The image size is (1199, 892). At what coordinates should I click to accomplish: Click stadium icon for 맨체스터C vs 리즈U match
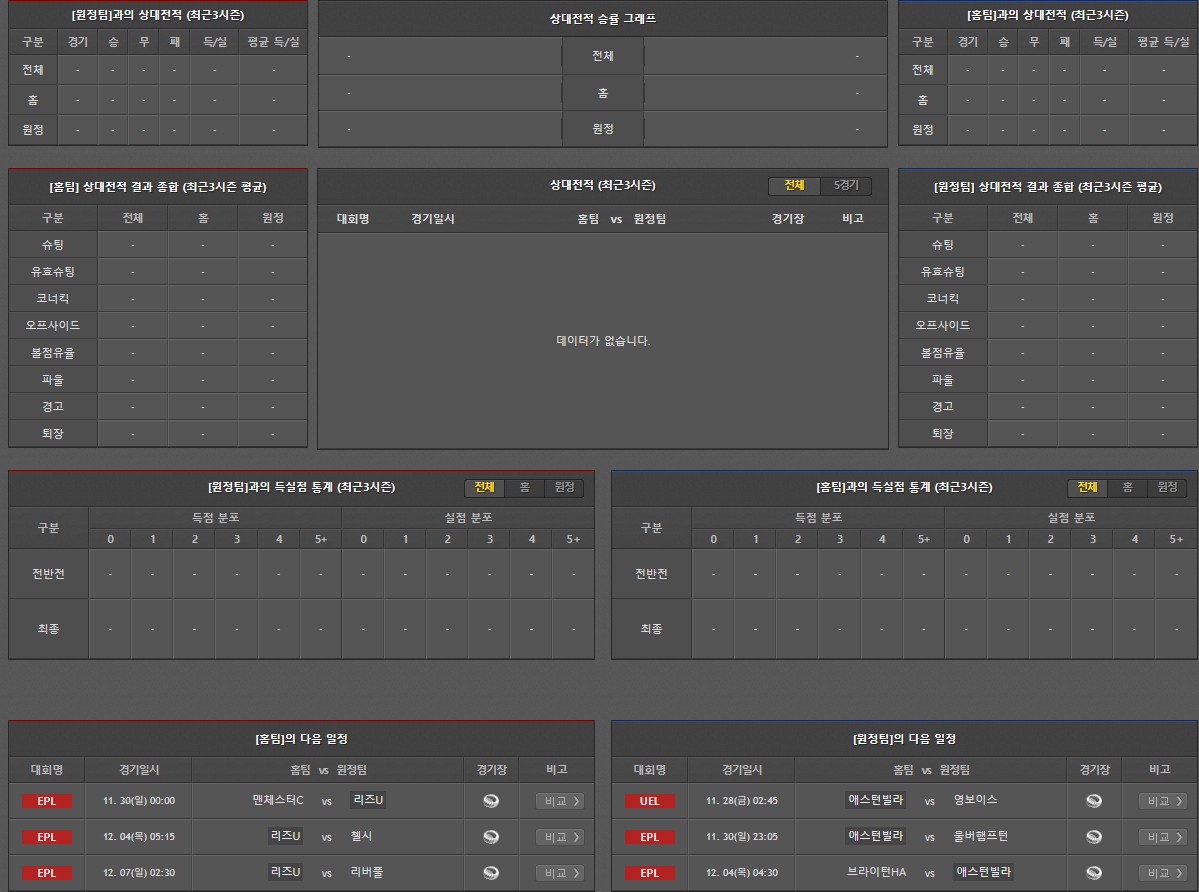click(490, 801)
